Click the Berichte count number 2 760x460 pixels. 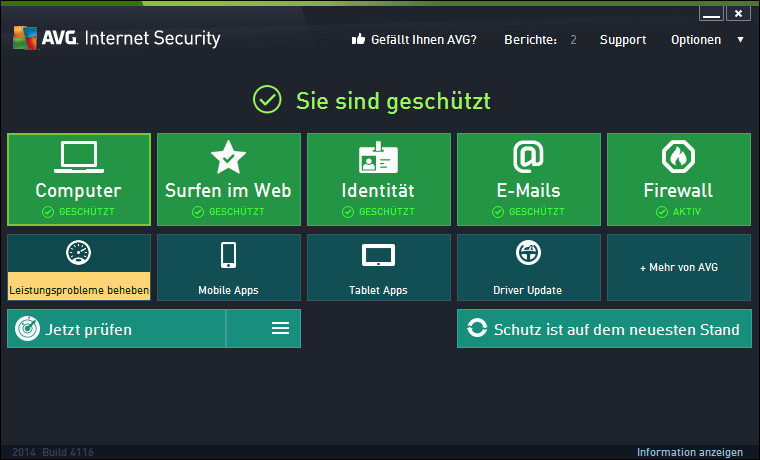[573, 40]
